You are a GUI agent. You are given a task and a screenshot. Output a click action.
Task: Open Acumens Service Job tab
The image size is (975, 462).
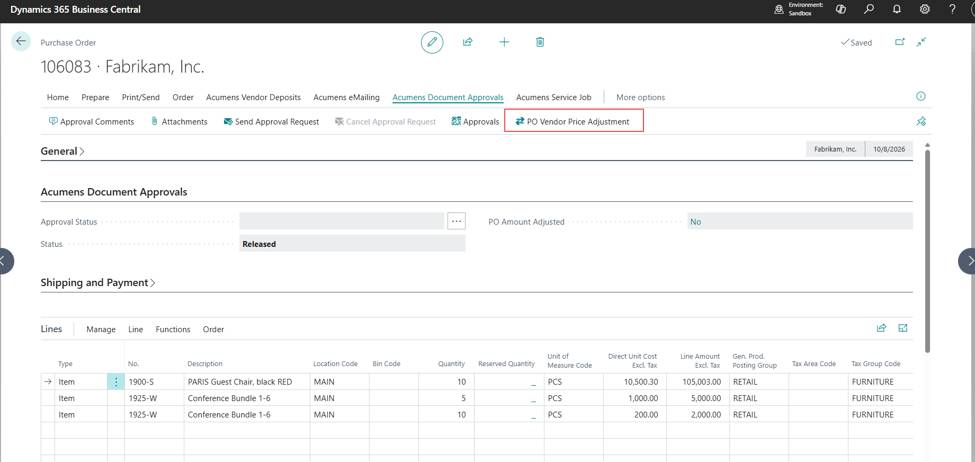click(x=553, y=97)
